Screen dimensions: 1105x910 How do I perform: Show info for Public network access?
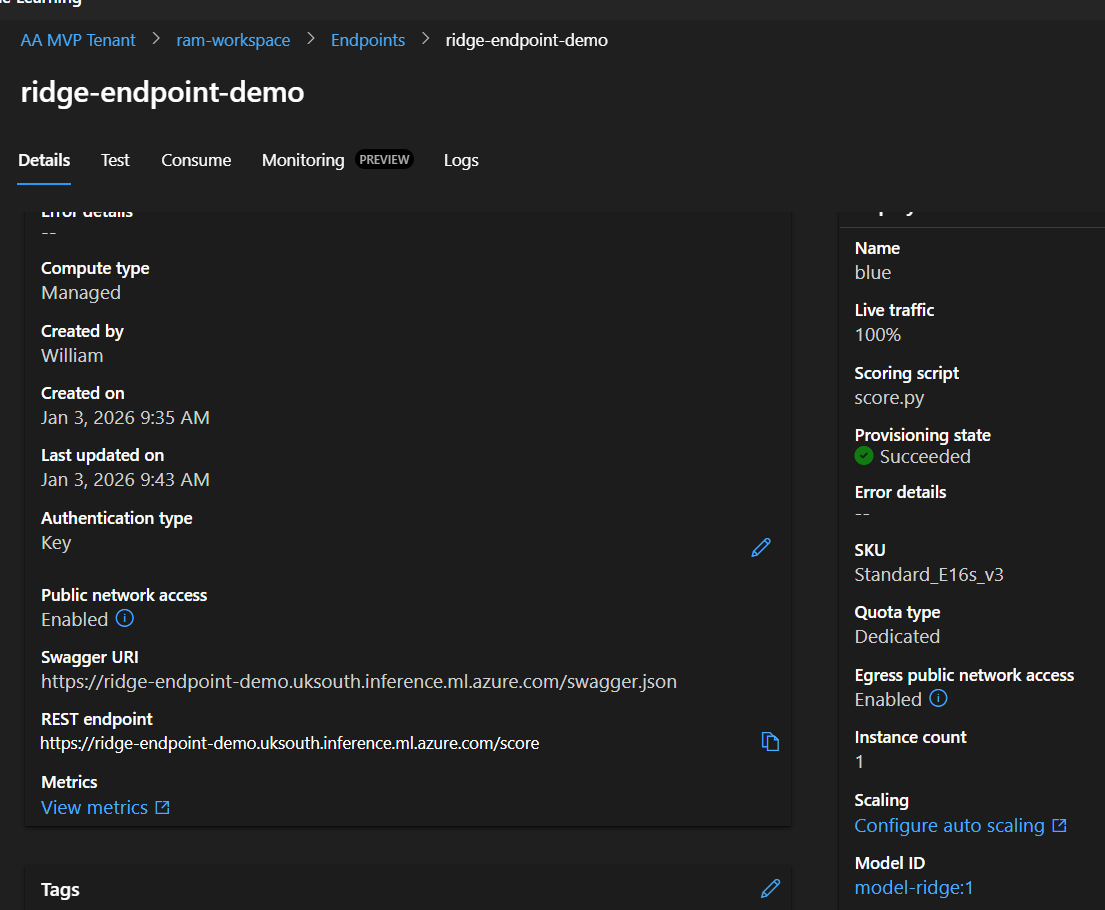coord(125,619)
